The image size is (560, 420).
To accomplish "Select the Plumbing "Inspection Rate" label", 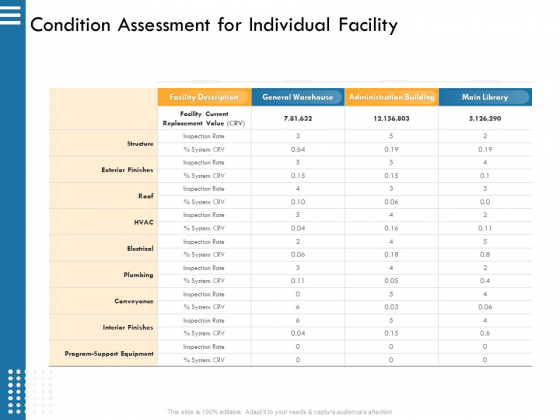I will (x=204, y=268).
